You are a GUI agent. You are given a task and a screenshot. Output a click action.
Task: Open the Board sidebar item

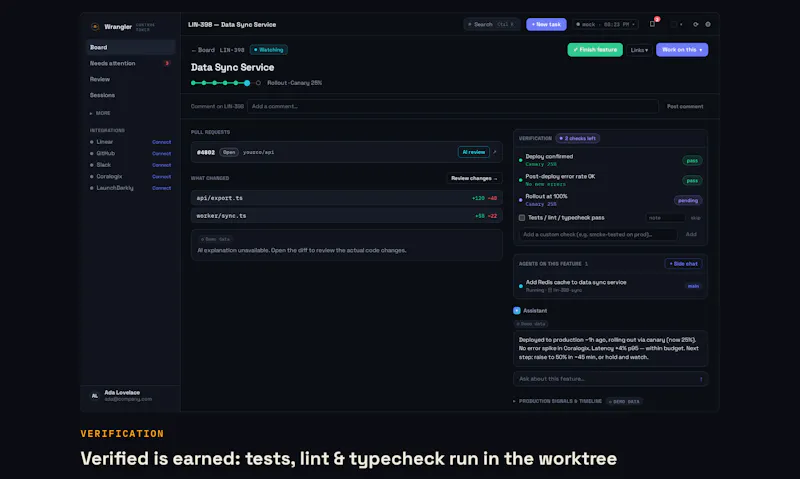coord(131,47)
